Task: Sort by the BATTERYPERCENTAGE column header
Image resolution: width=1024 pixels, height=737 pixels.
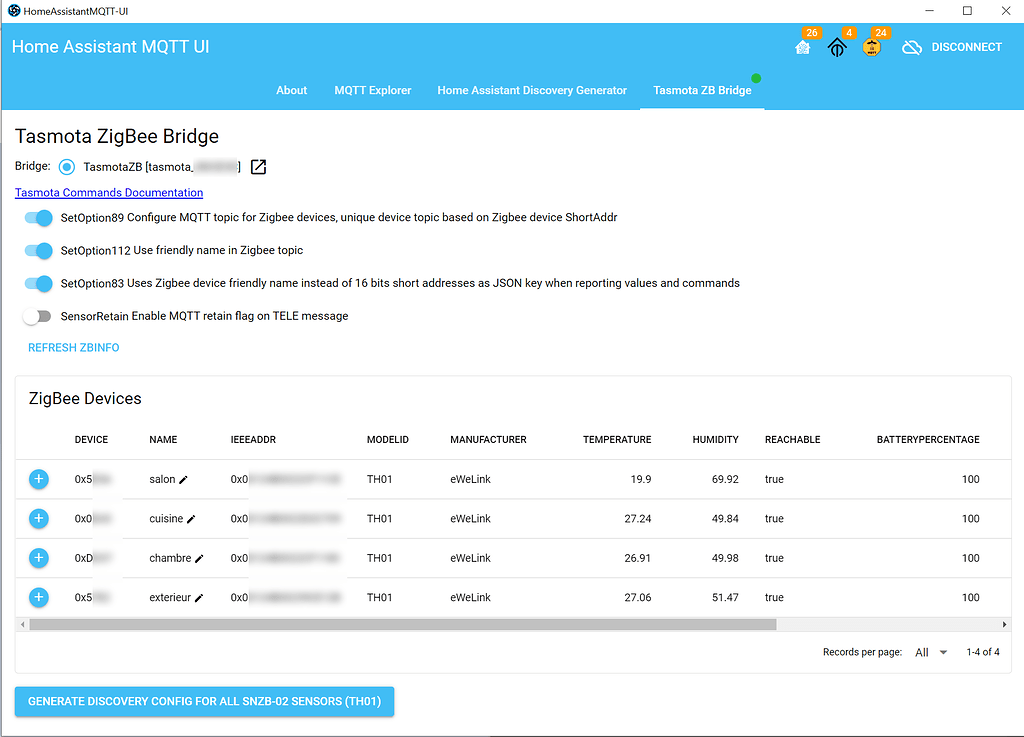Action: point(928,440)
